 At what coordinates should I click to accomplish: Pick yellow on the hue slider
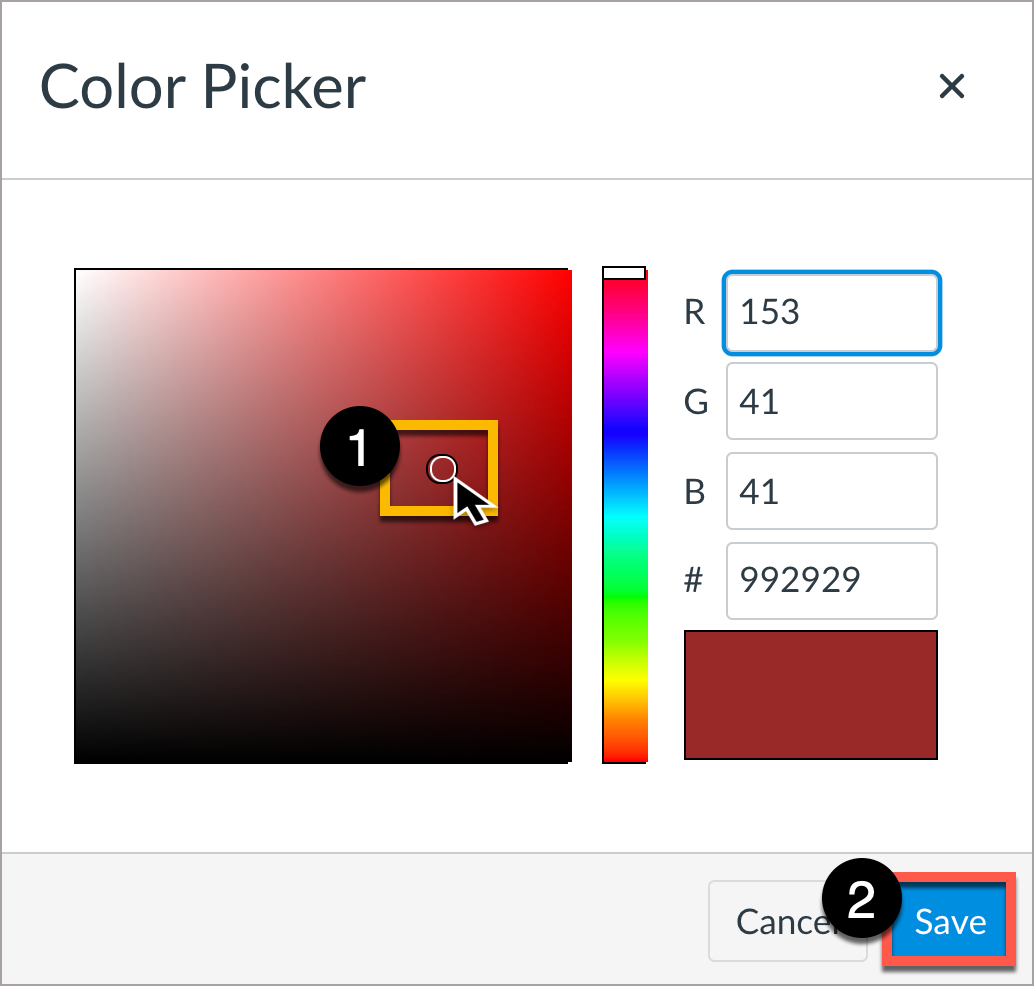click(x=624, y=685)
